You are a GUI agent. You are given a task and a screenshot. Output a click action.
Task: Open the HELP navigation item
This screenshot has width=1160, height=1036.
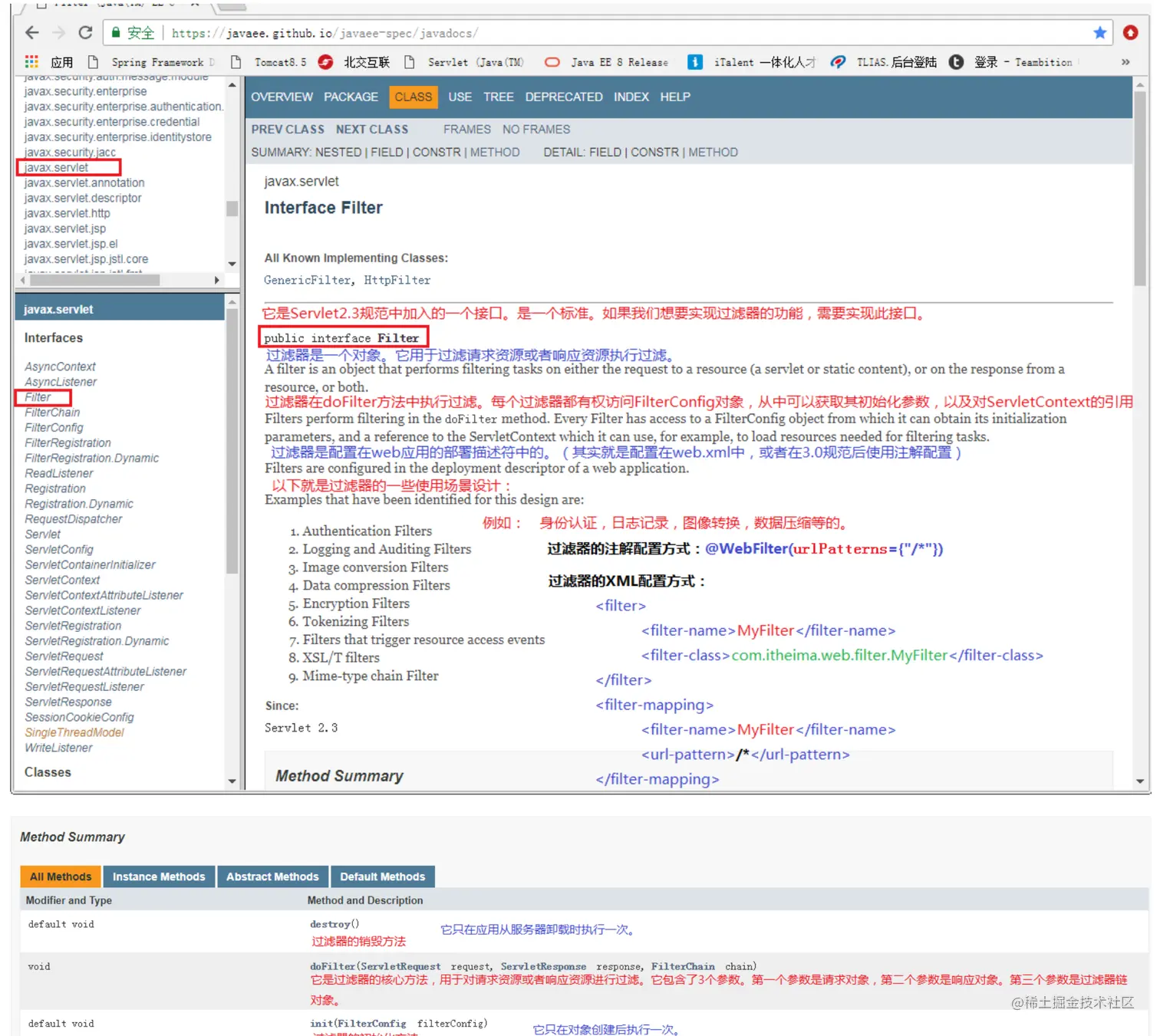point(675,97)
